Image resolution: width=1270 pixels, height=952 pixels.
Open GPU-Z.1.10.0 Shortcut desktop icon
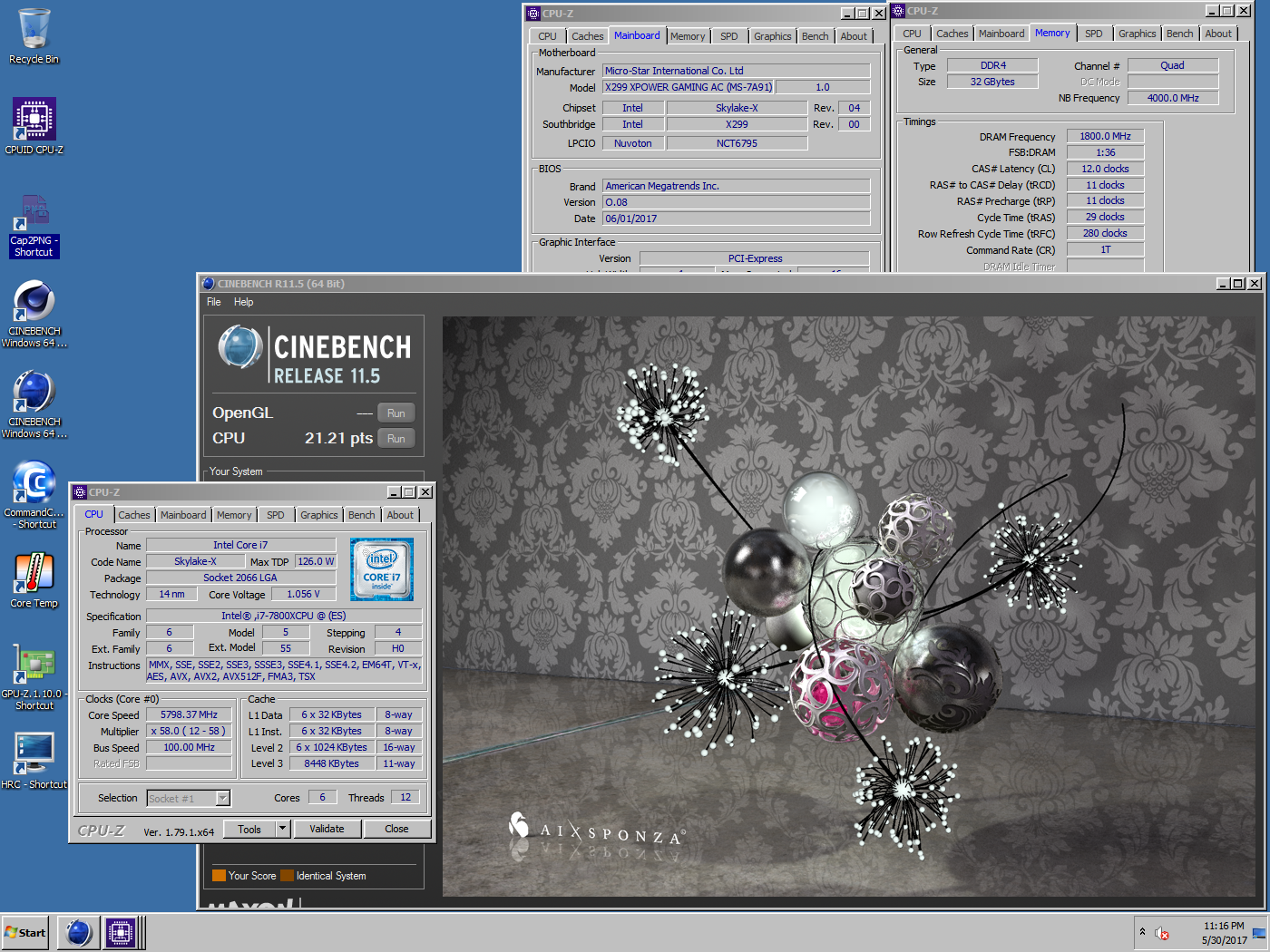coord(34,676)
